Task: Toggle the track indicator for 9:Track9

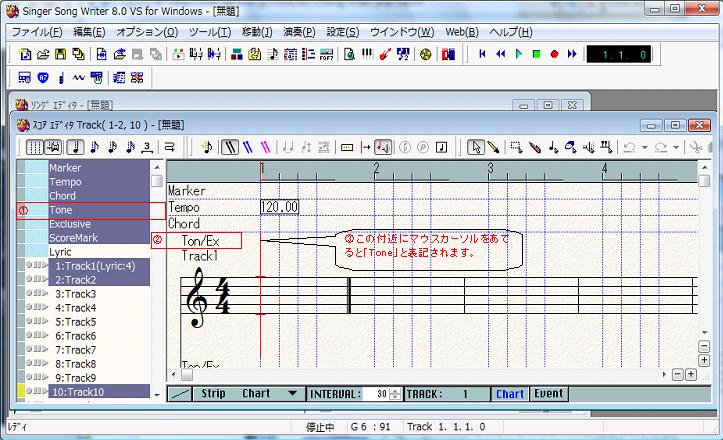Action: point(37,377)
